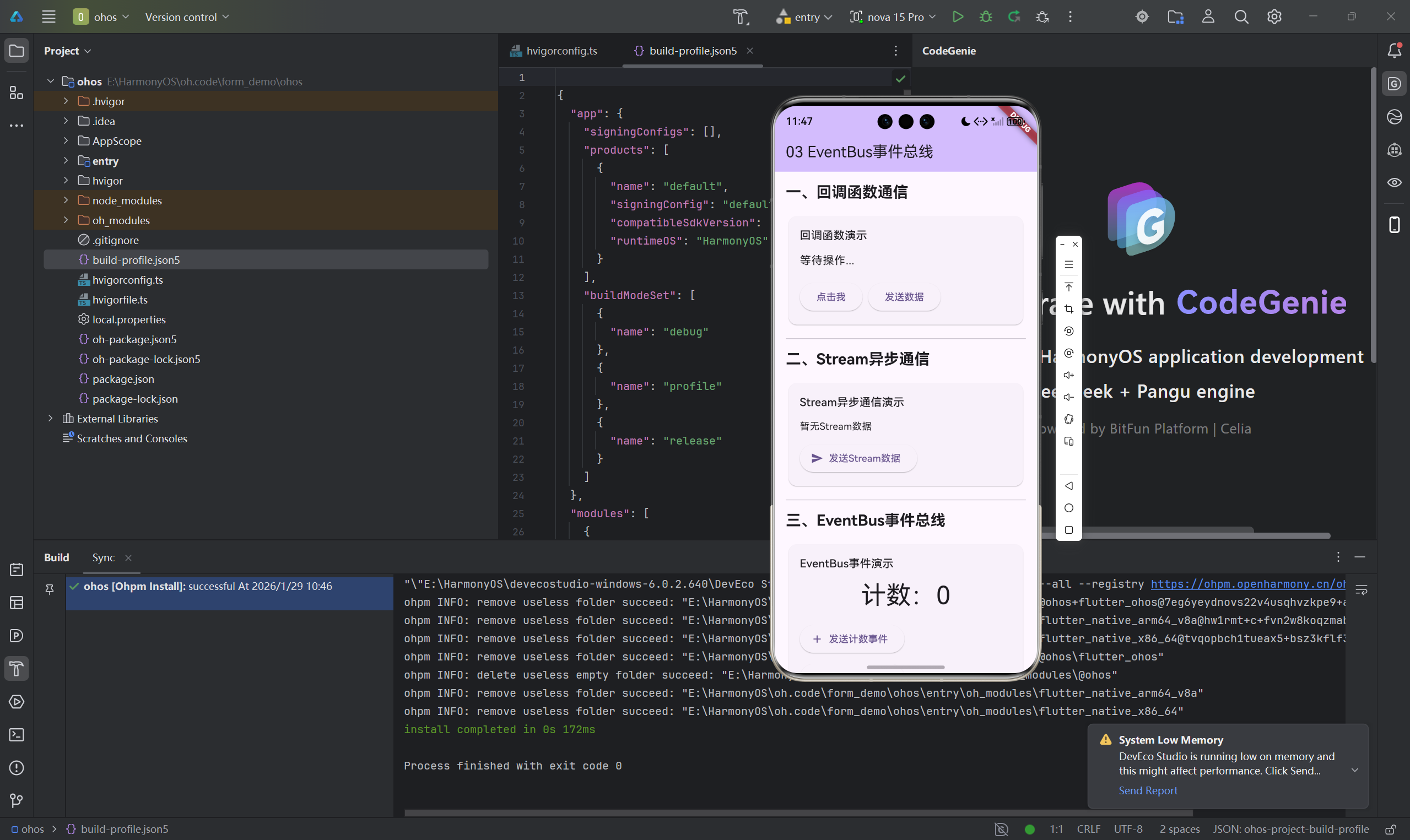Click the Send Report link
1410x840 pixels.
(x=1147, y=790)
